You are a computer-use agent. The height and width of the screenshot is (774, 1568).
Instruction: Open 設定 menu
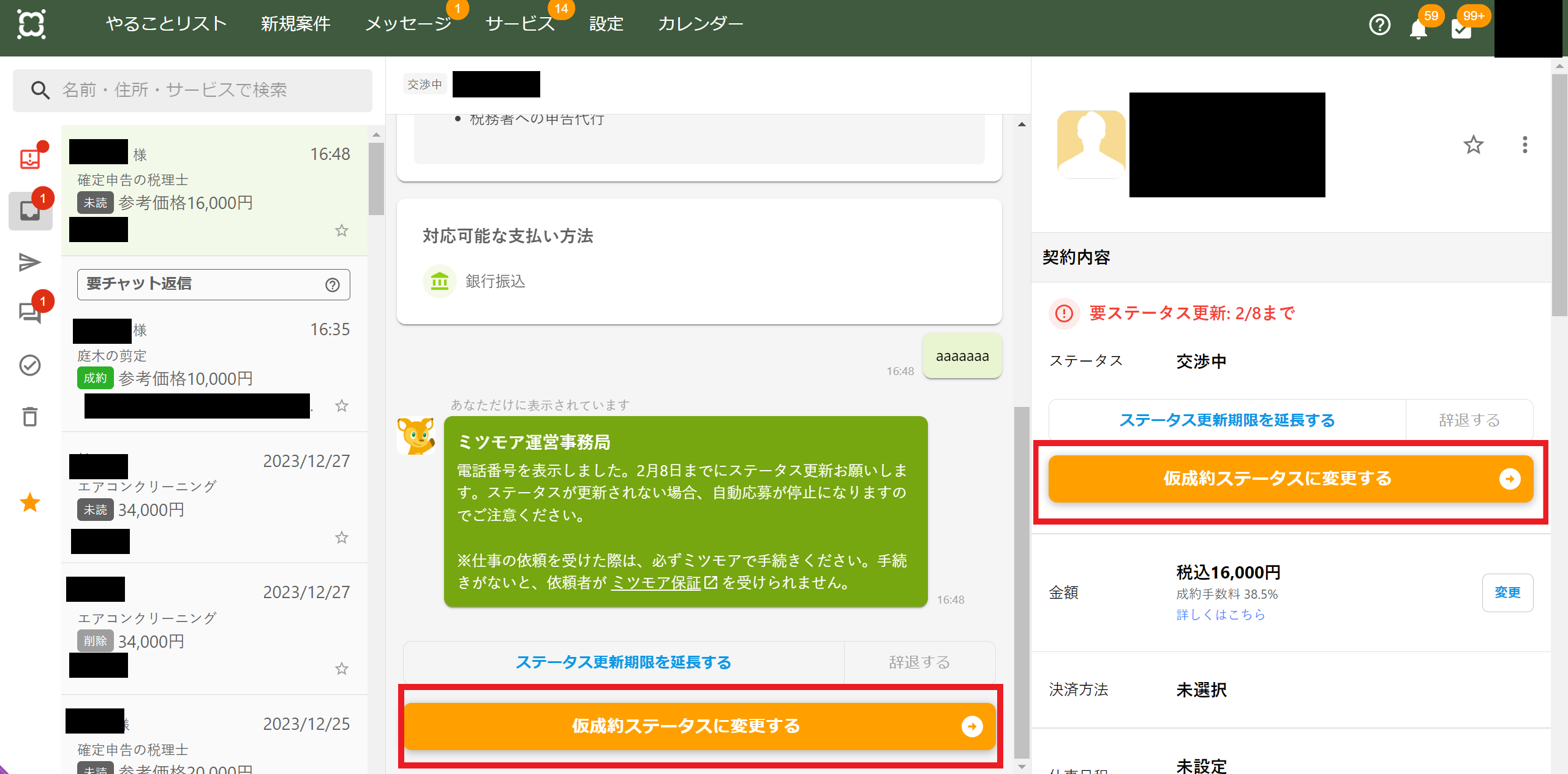coord(606,23)
